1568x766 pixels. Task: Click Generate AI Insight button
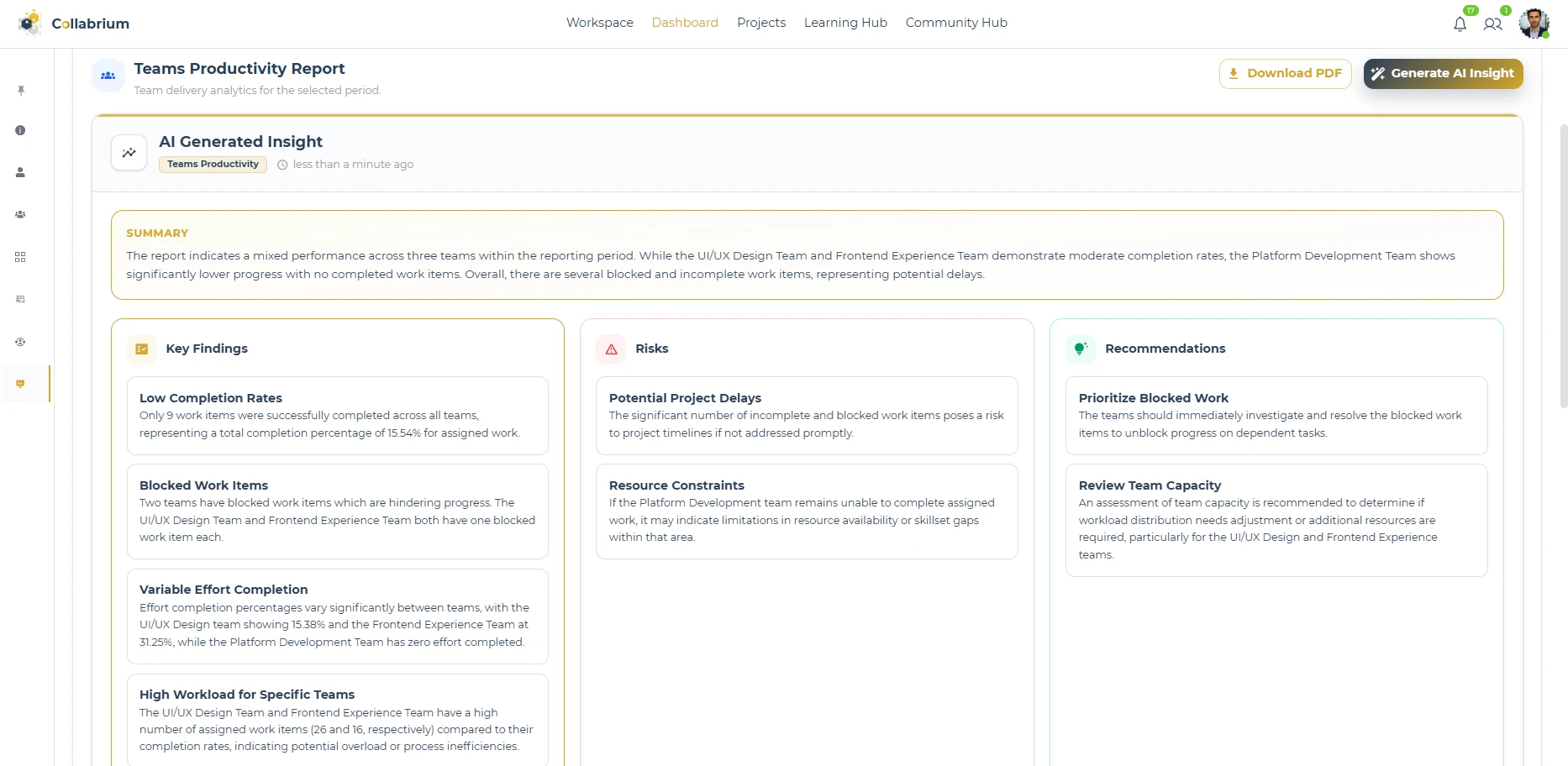coord(1444,74)
